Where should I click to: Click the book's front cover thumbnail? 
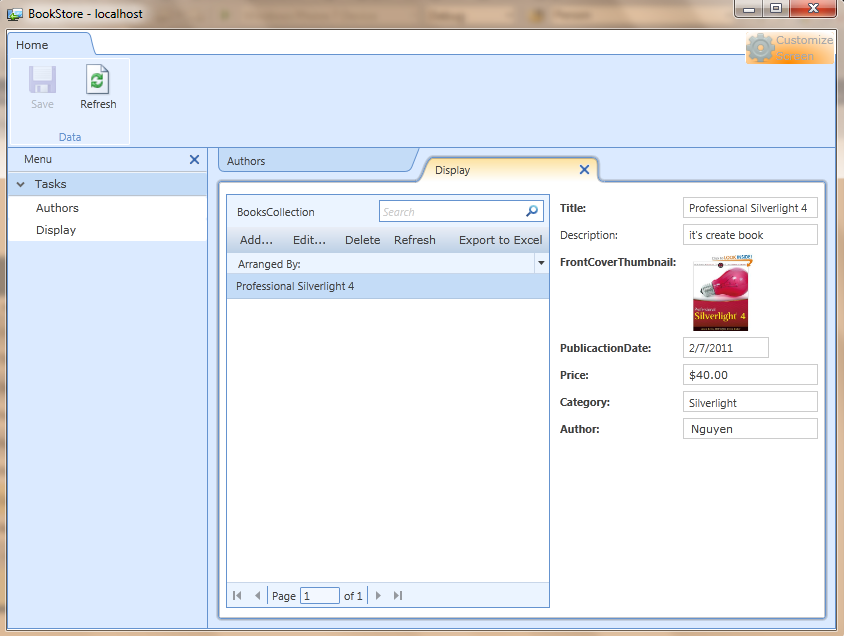(x=720, y=293)
